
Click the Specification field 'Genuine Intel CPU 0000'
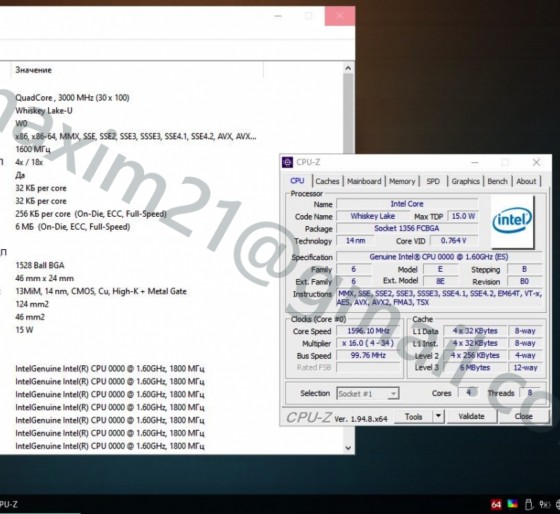click(x=439, y=257)
